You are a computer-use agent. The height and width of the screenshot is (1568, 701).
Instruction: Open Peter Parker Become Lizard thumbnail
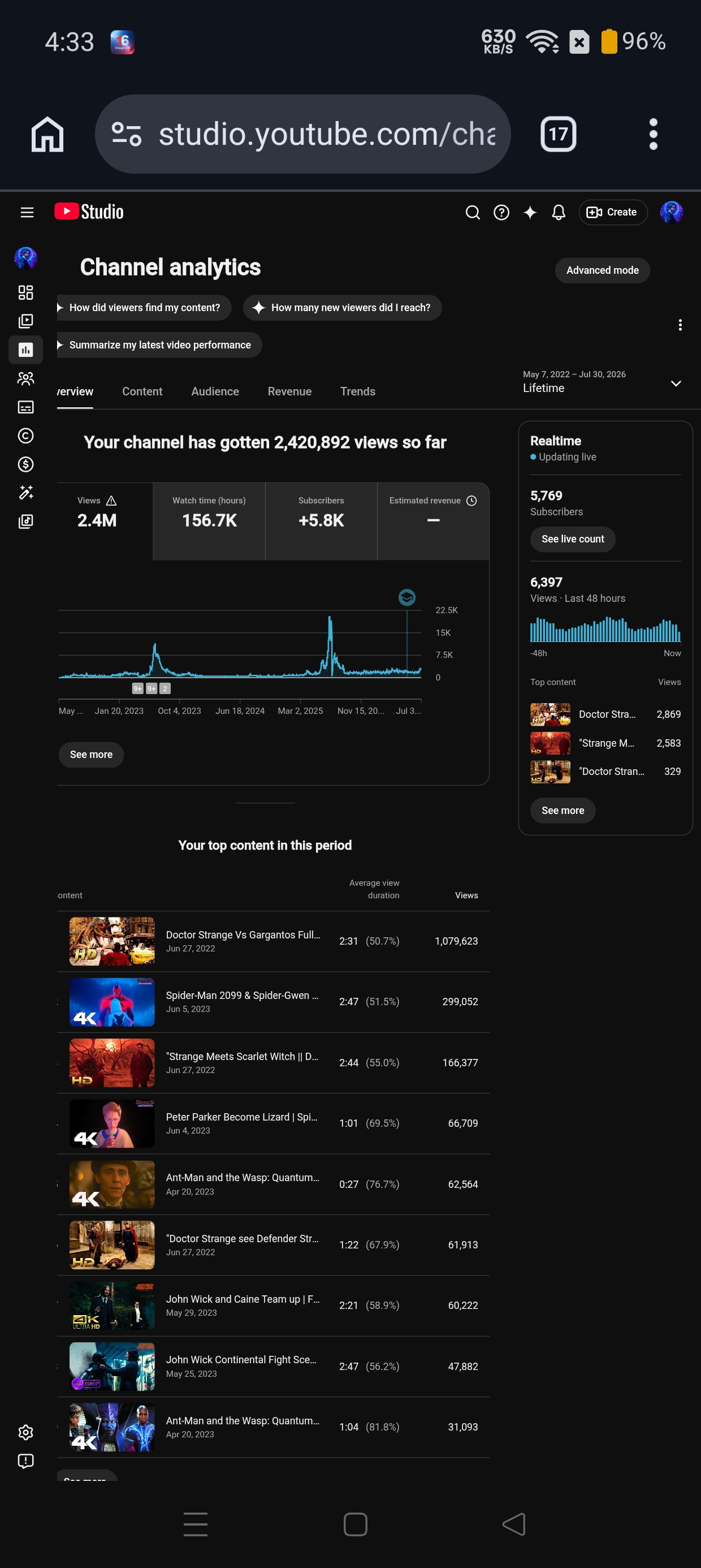(112, 1123)
